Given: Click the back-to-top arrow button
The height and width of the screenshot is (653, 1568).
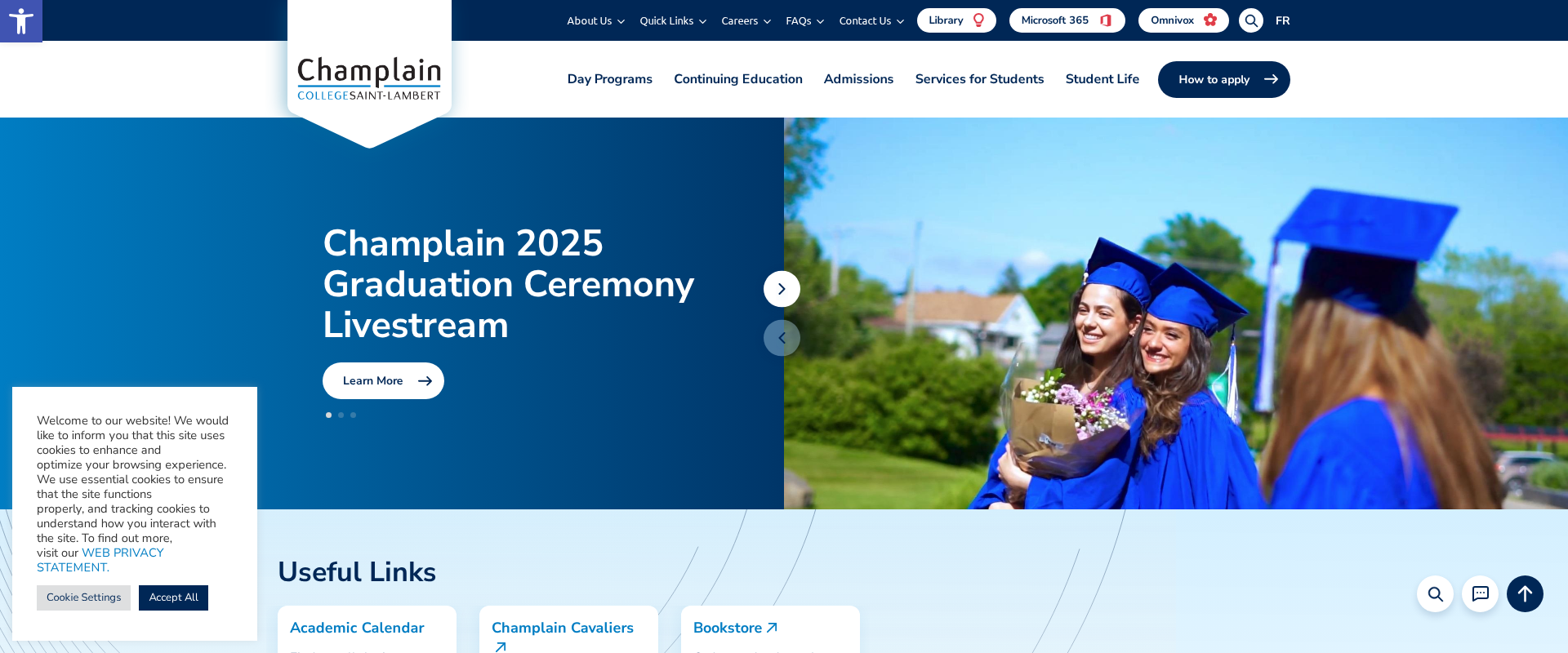Looking at the screenshot, I should point(1525,594).
